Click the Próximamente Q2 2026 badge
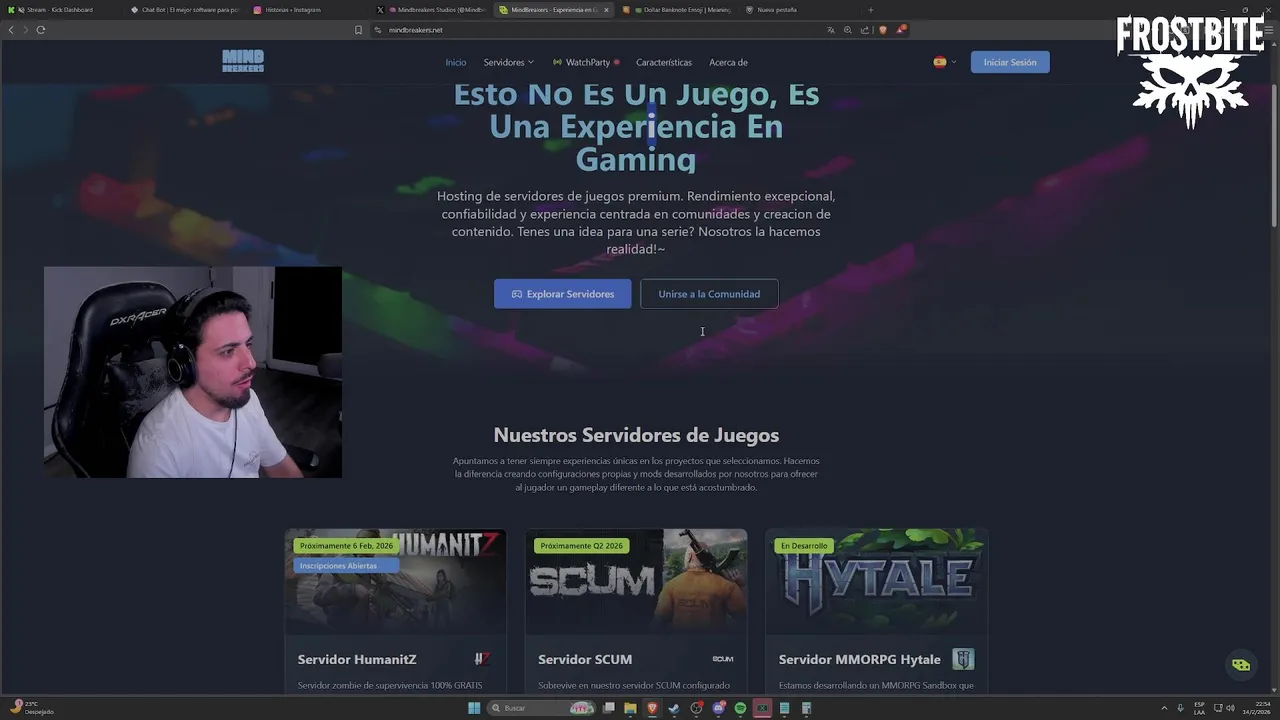 581,546
